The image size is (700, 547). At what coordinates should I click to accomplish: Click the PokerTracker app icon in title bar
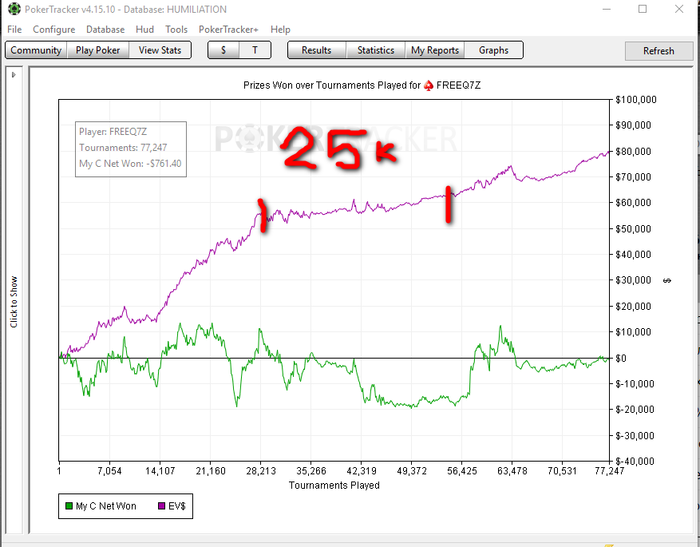pyautogui.click(x=14, y=8)
